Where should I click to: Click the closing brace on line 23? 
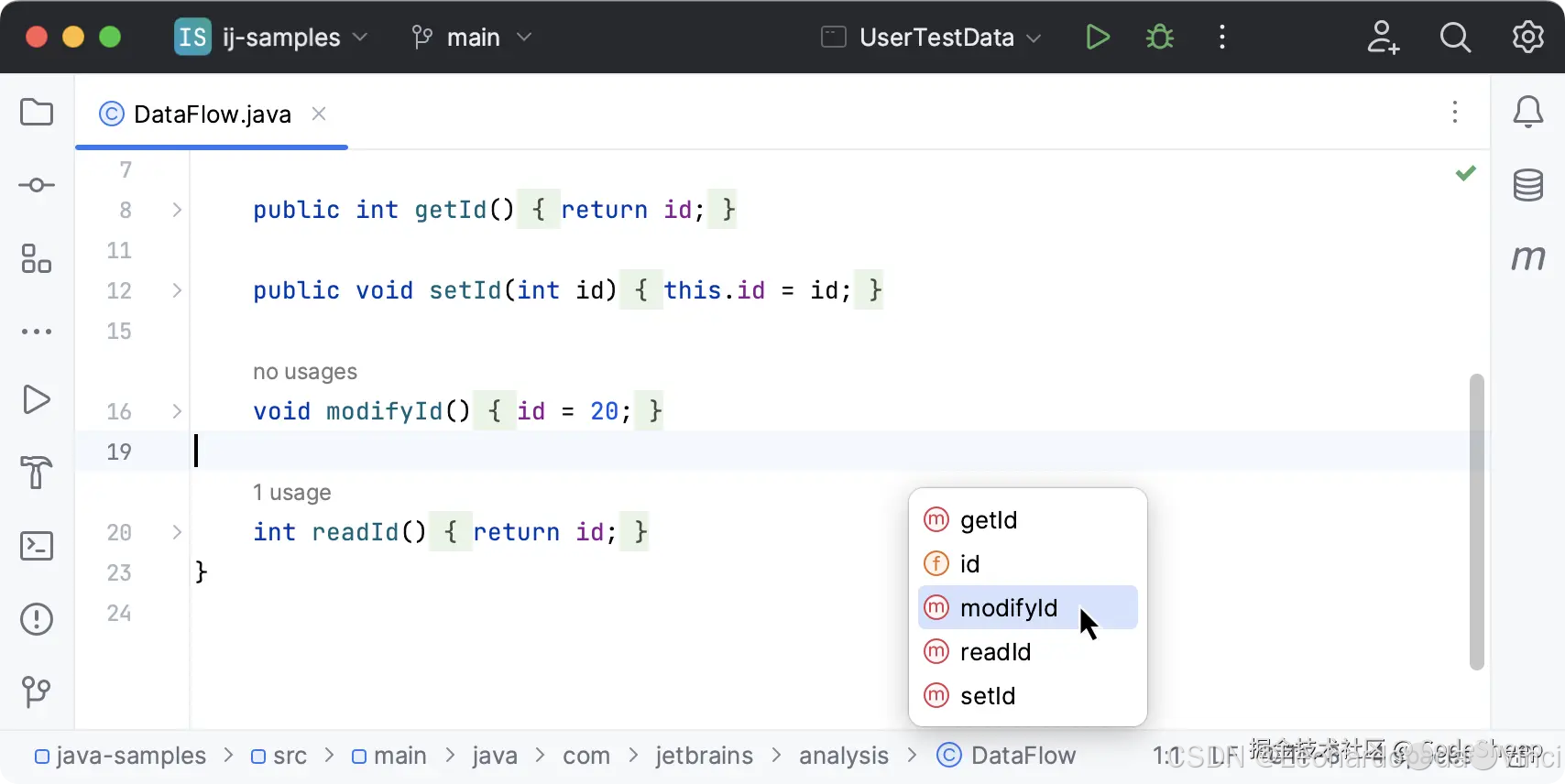[202, 572]
